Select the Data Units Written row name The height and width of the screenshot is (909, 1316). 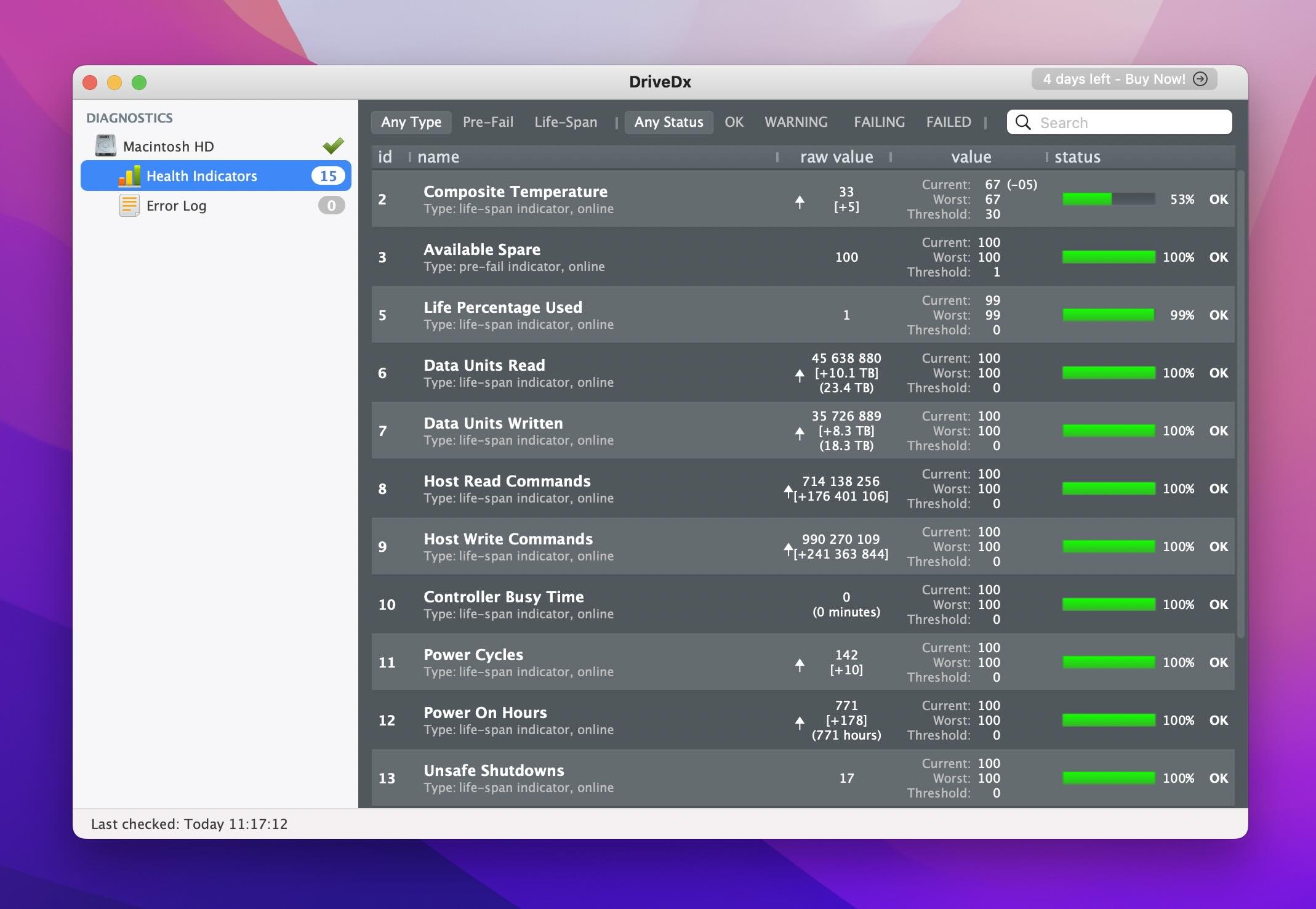click(x=493, y=423)
